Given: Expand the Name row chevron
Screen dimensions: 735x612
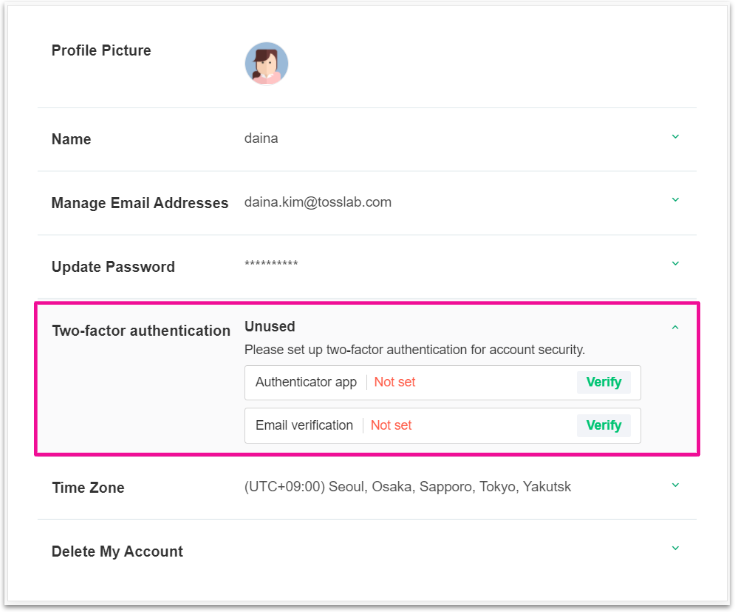Looking at the screenshot, I should click(x=675, y=137).
